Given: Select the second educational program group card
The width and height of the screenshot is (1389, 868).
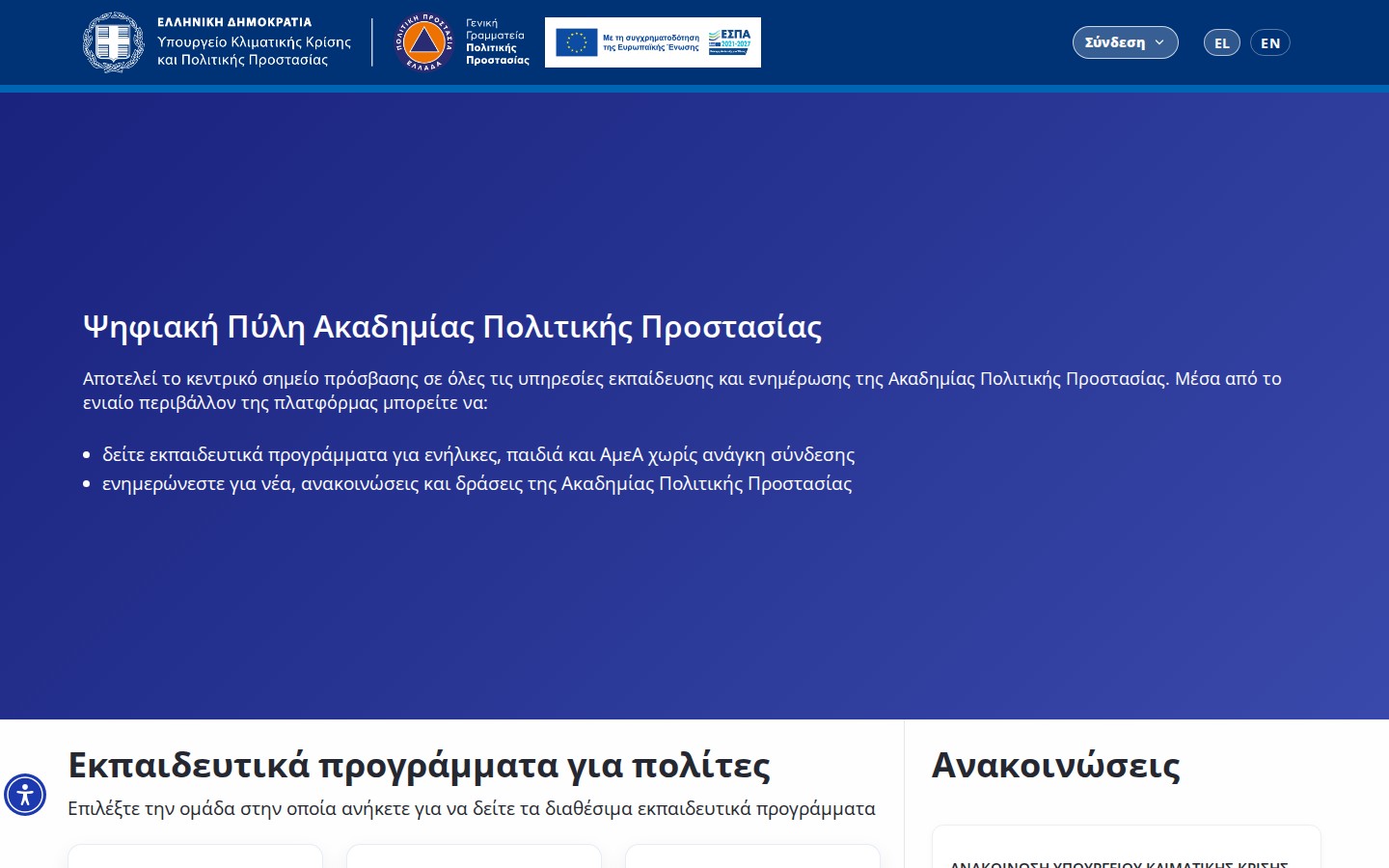Looking at the screenshot, I should 474,856.
